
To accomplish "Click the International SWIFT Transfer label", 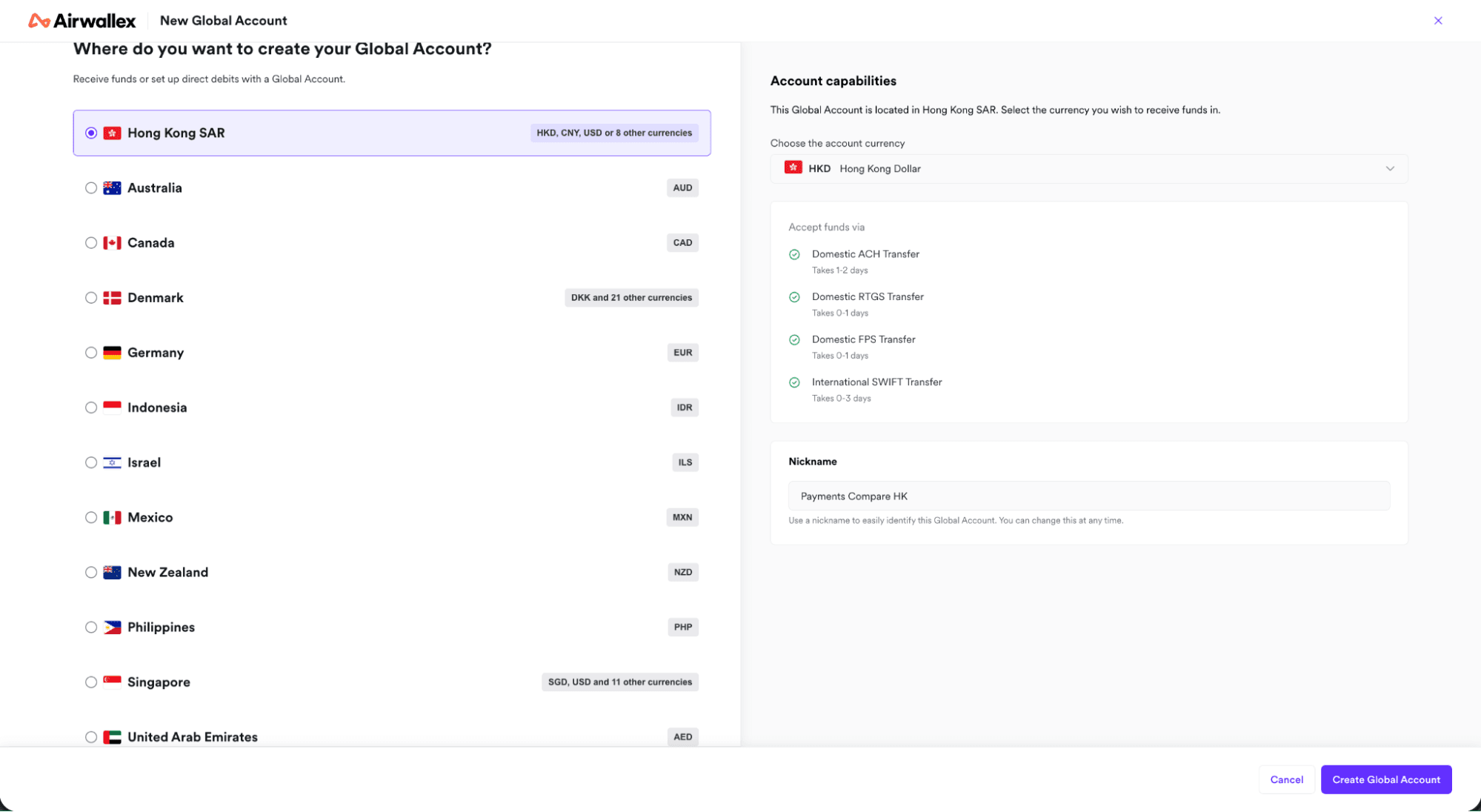I will coord(876,382).
